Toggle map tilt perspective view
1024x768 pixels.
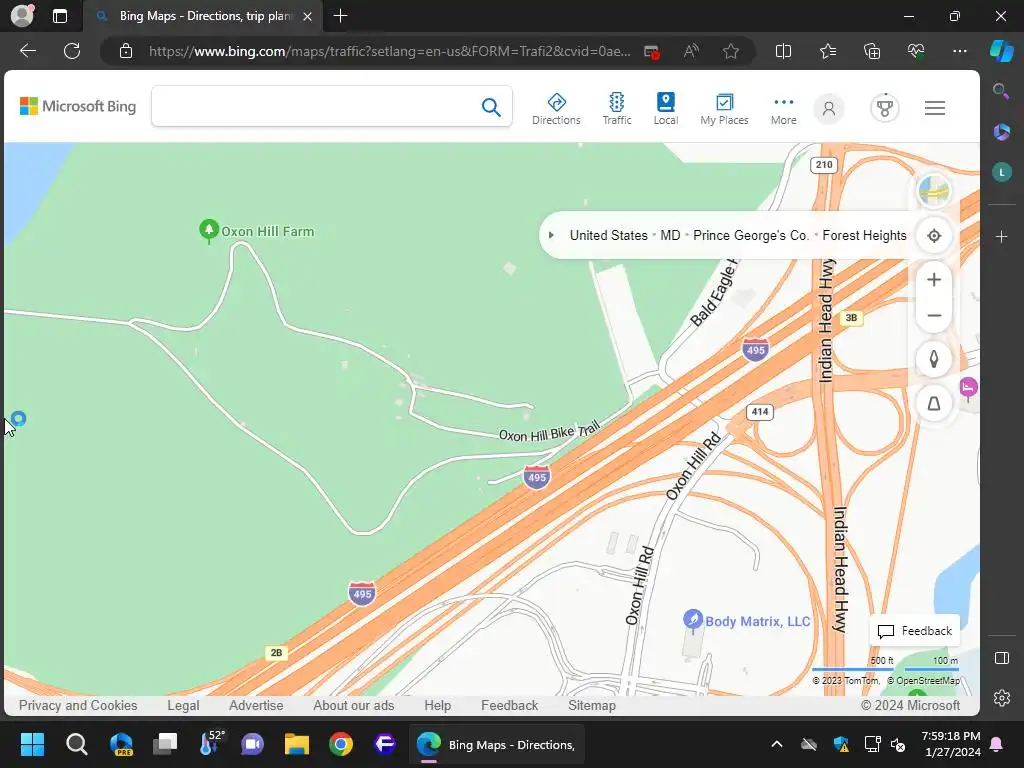pyautogui.click(x=934, y=404)
